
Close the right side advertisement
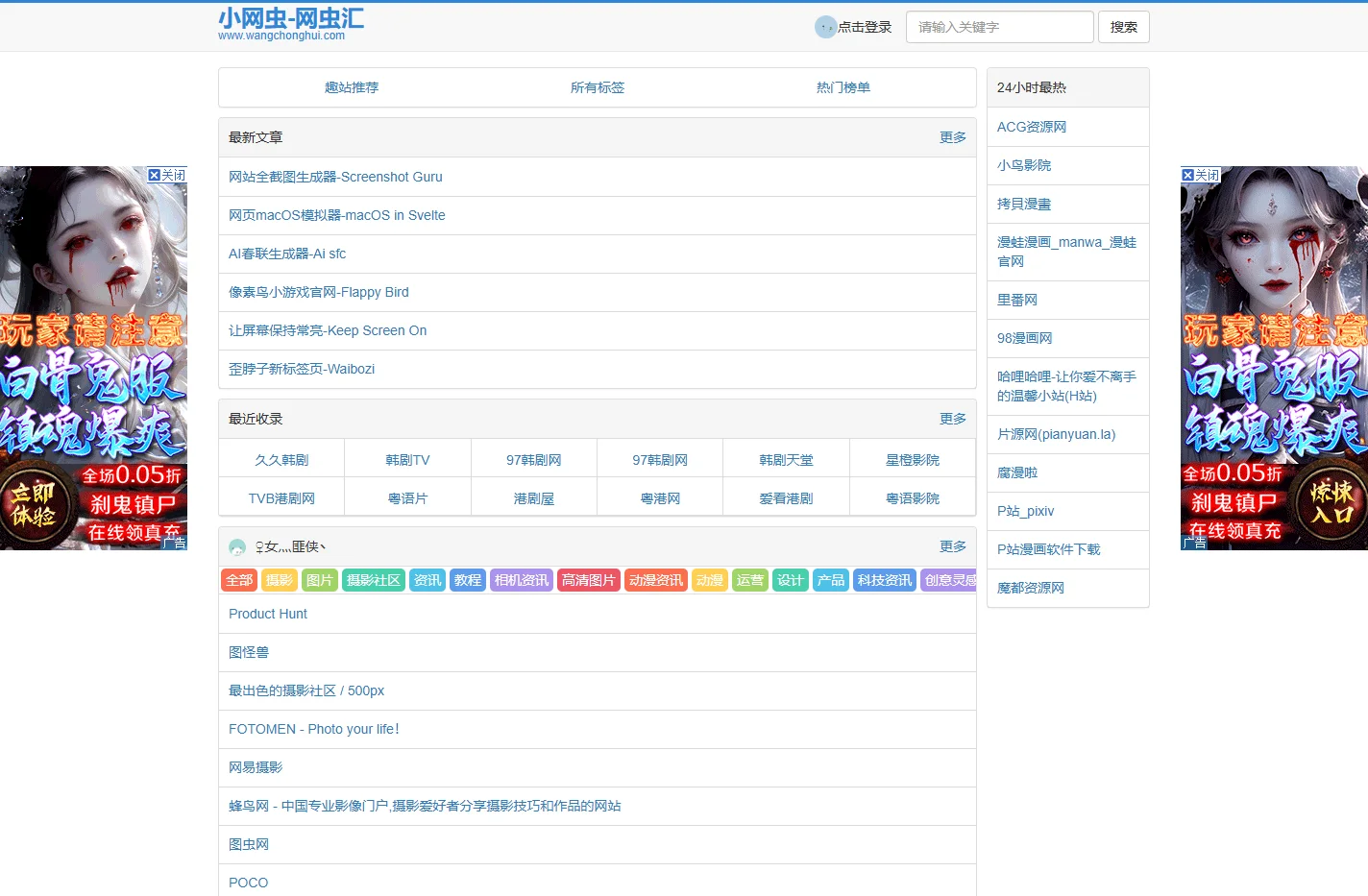(1201, 175)
